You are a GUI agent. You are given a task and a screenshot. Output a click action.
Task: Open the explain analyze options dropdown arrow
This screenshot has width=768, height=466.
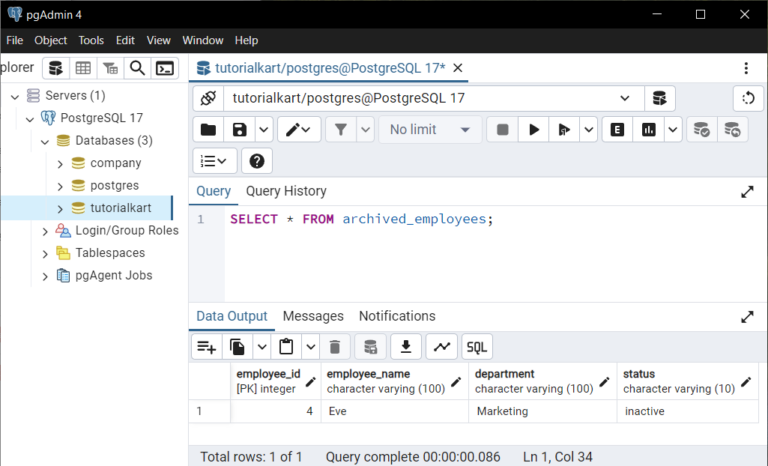673,130
